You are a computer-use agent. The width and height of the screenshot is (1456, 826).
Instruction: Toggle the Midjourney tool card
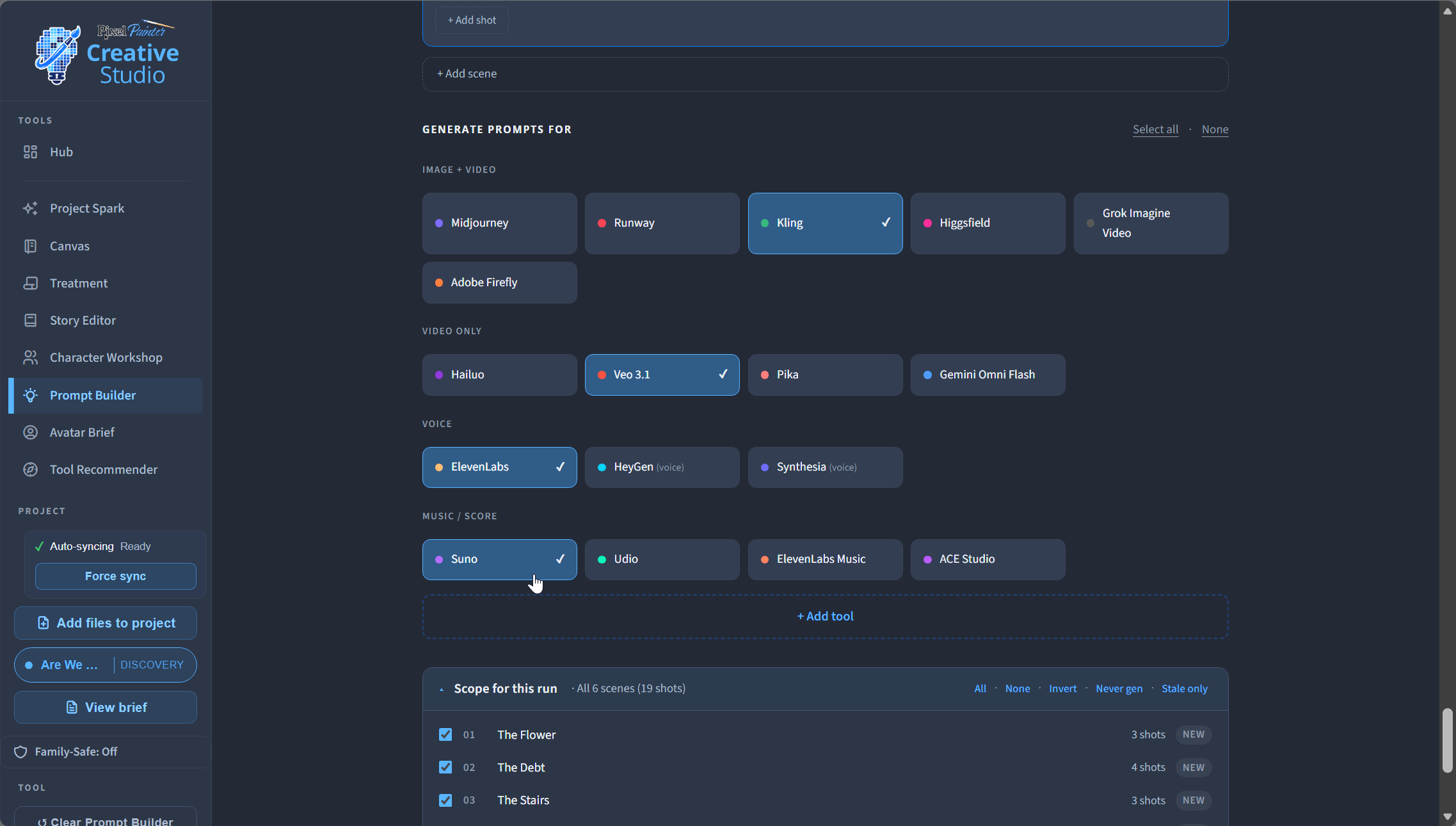pos(499,223)
